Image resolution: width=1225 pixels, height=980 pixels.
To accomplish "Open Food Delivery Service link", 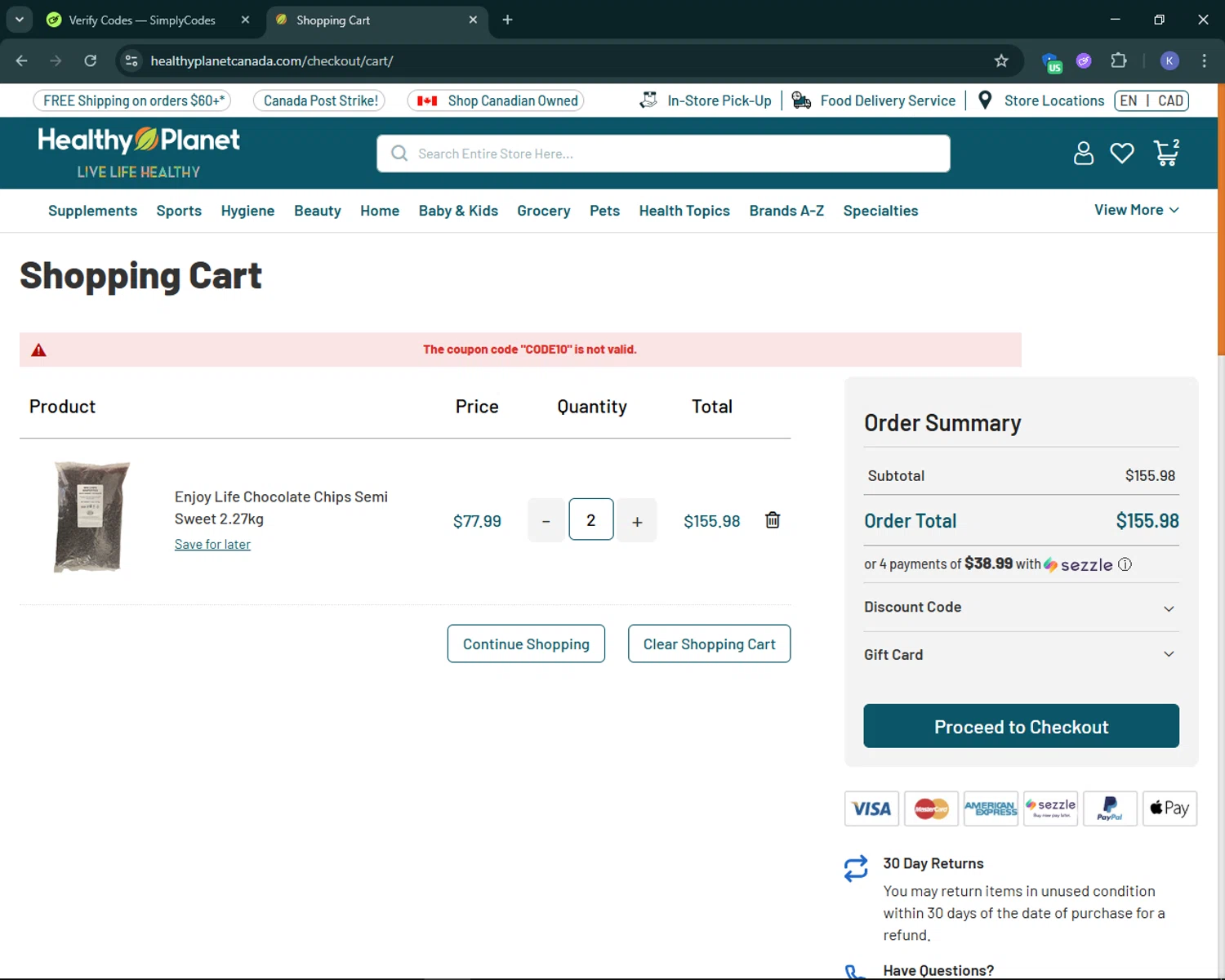I will coord(874,100).
